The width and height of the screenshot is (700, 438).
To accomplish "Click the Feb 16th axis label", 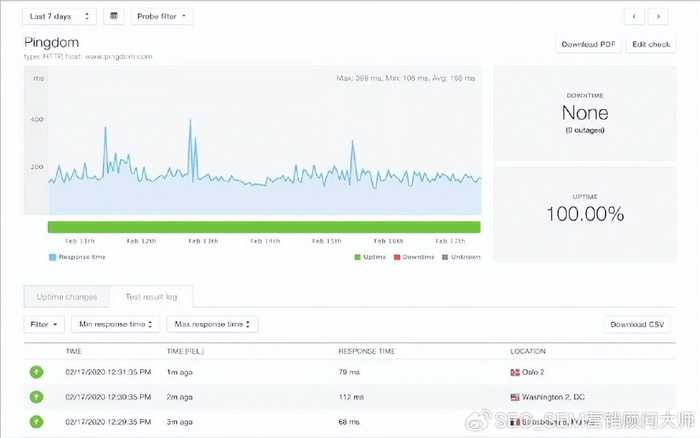I will point(388,241).
